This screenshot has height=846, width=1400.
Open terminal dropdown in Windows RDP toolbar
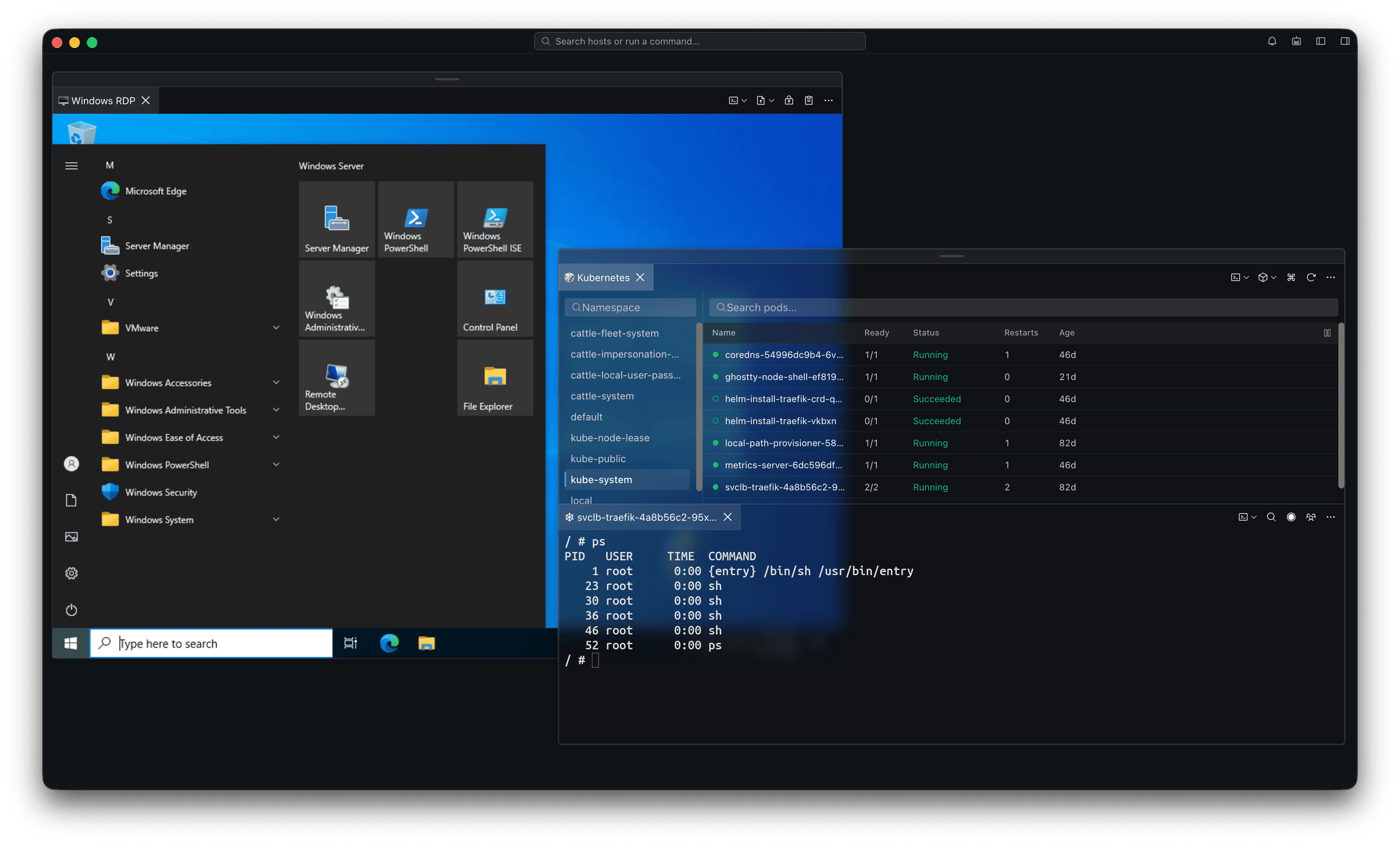[x=737, y=100]
